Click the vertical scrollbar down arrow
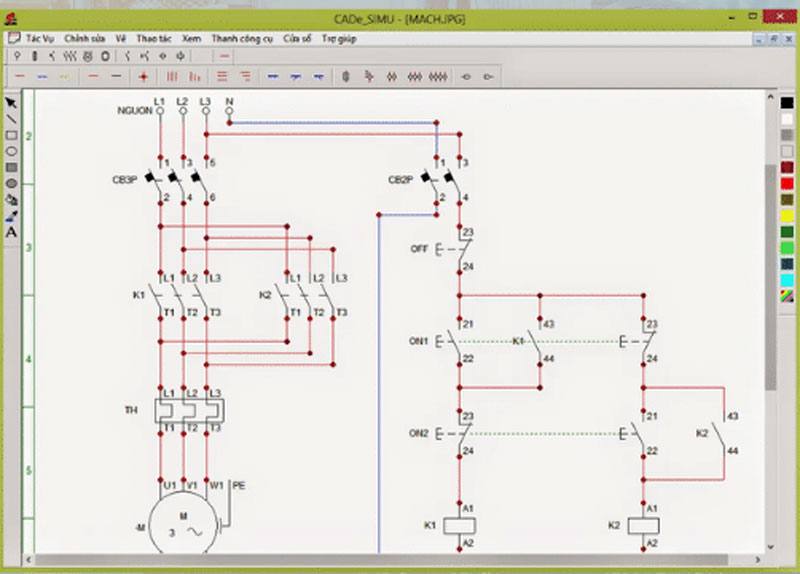This screenshot has height=574, width=800. coord(770,546)
